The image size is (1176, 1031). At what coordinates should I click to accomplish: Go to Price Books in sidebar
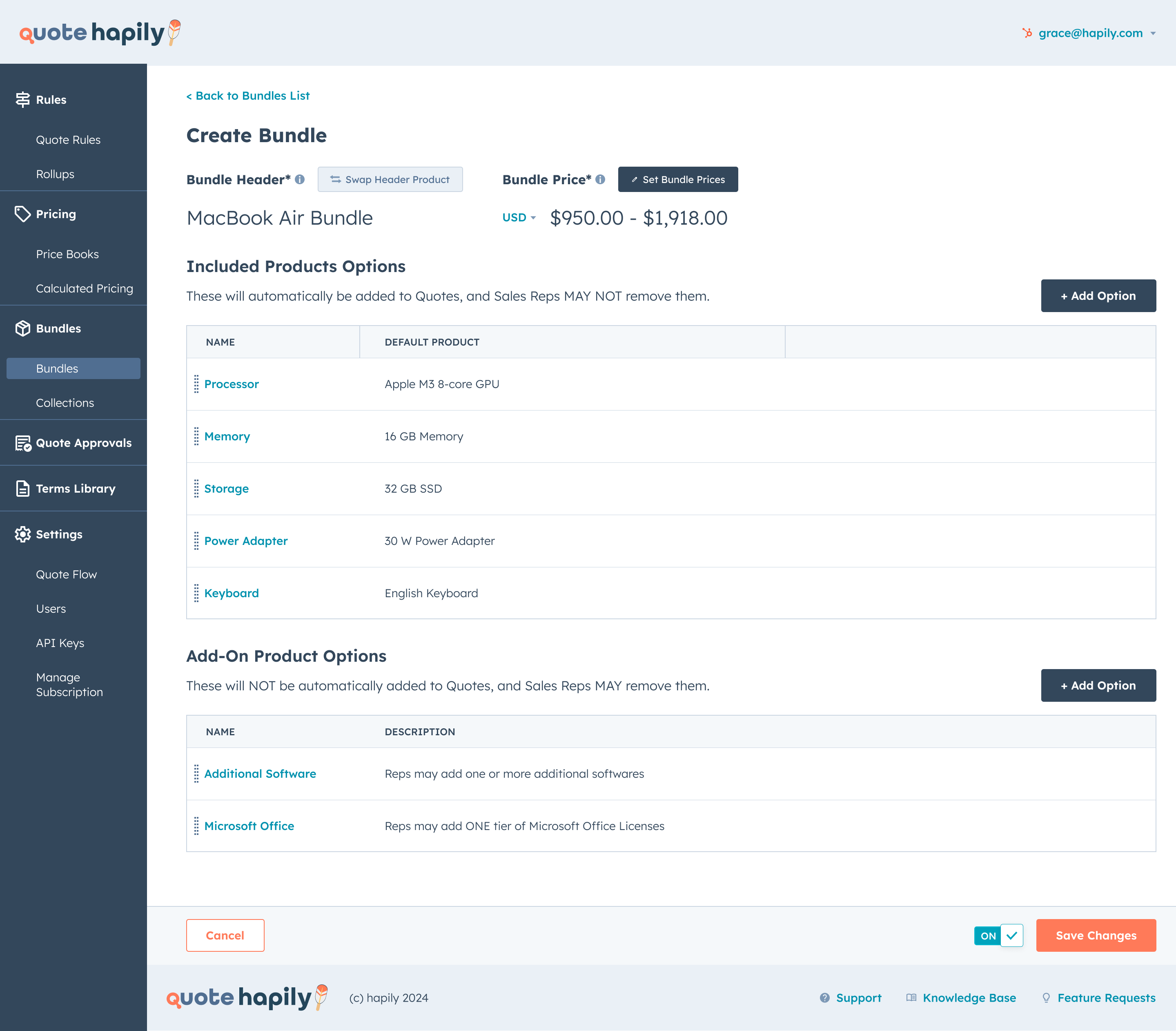67,254
